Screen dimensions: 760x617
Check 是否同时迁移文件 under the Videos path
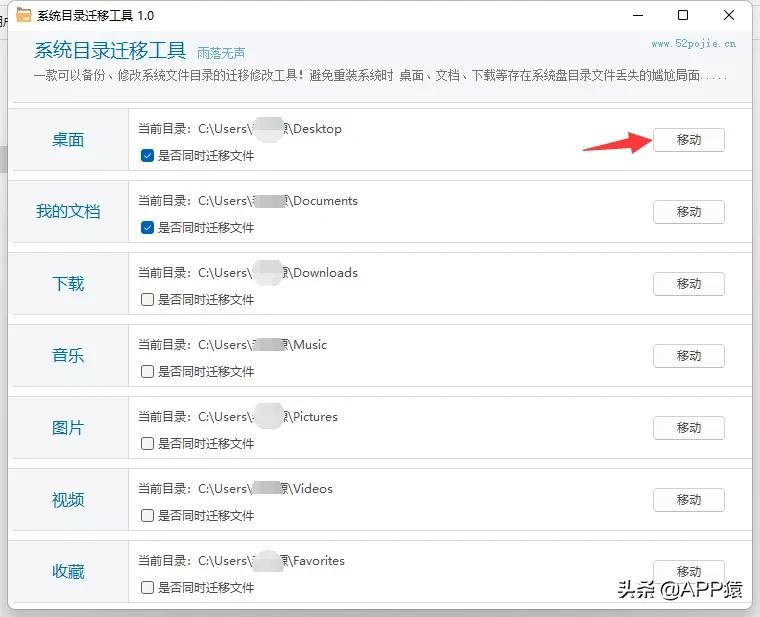(x=148, y=516)
